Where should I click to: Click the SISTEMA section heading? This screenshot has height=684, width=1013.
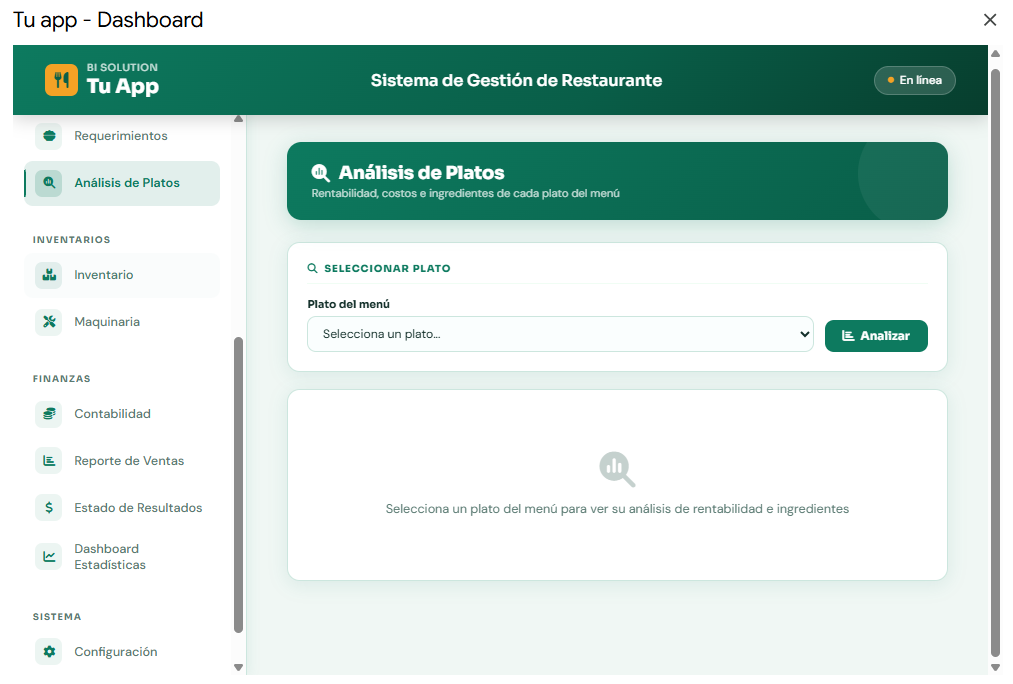[x=57, y=617]
